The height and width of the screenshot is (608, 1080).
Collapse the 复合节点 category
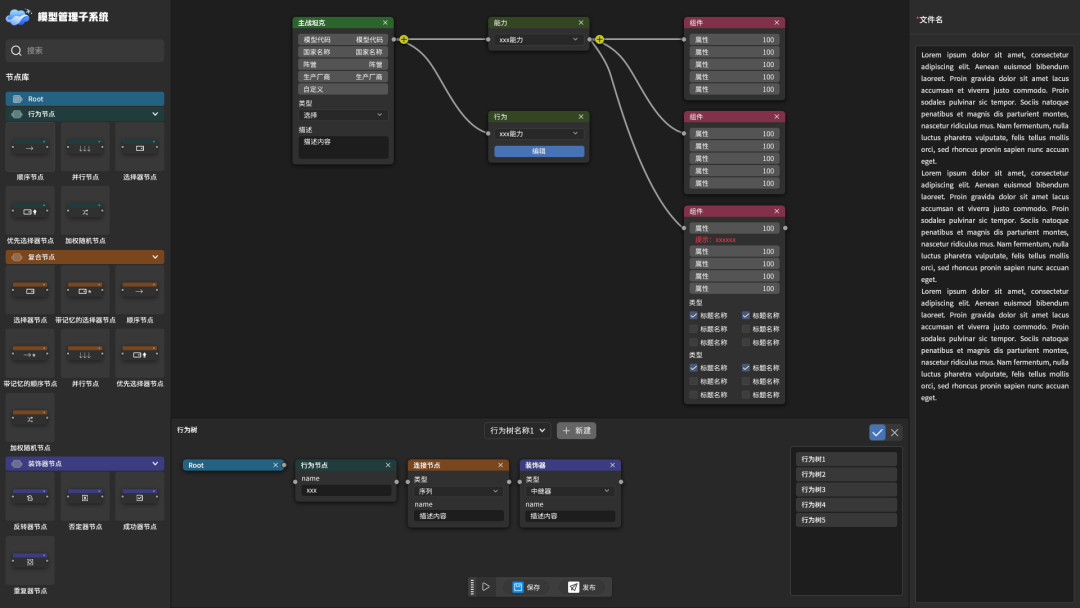coord(155,257)
